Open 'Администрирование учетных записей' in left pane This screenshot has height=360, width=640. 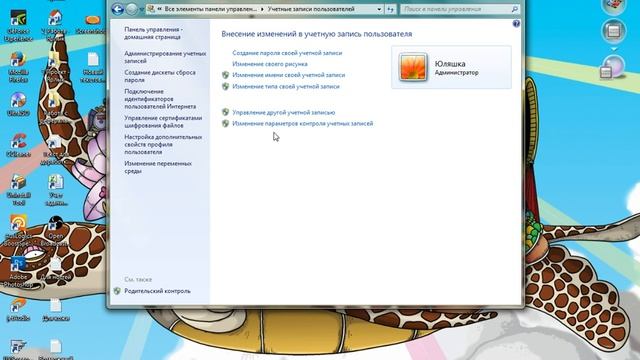tap(165, 57)
